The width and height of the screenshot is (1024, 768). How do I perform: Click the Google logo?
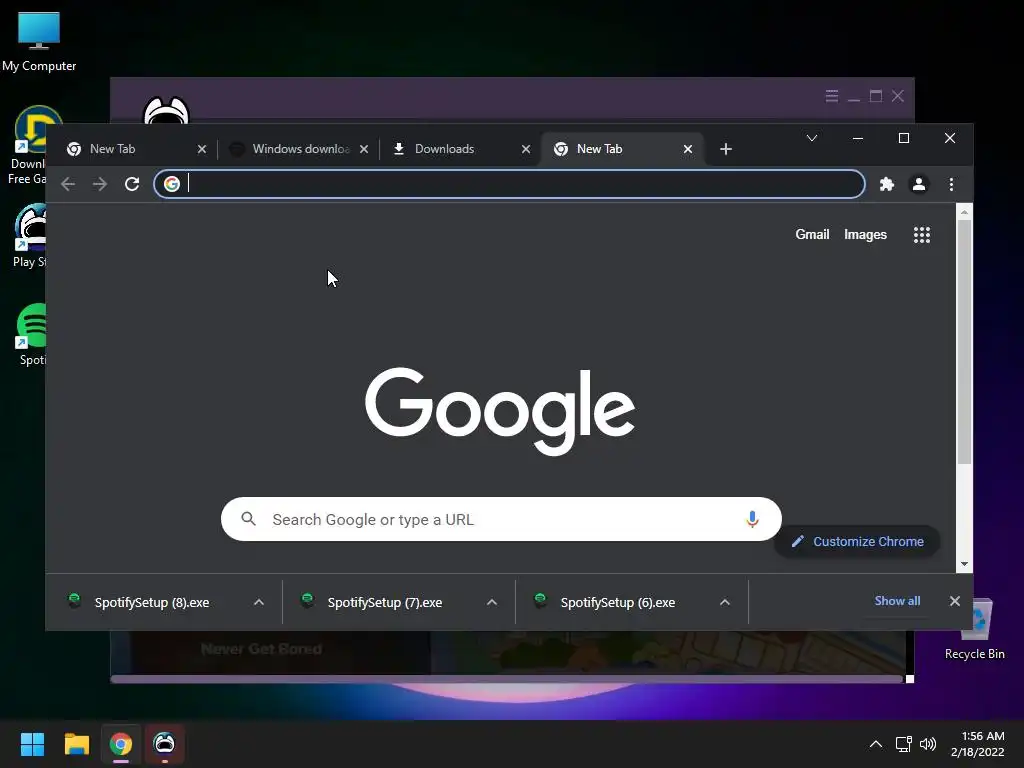500,411
